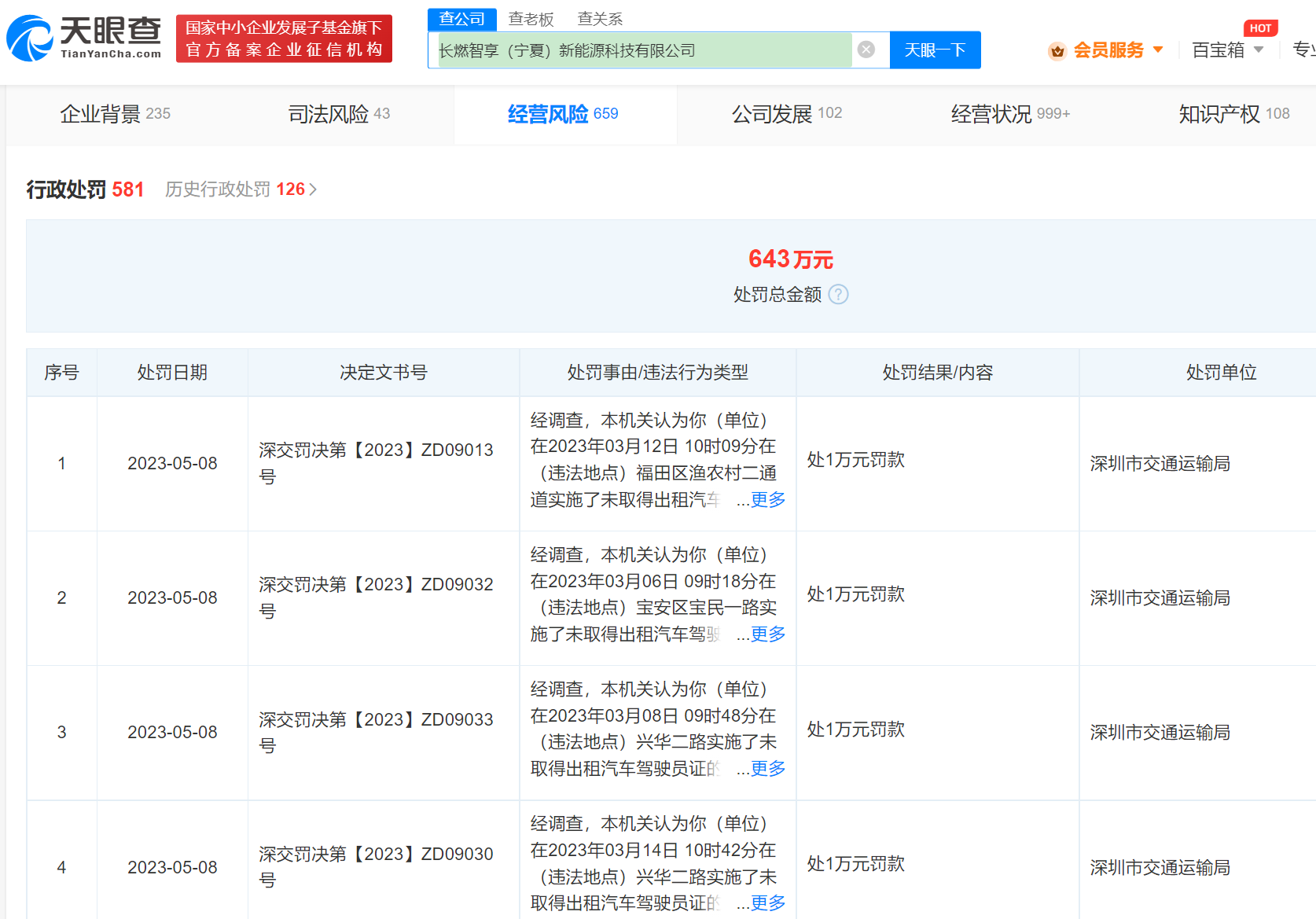
Task: Click the crown member icon
Action: coord(1057,51)
